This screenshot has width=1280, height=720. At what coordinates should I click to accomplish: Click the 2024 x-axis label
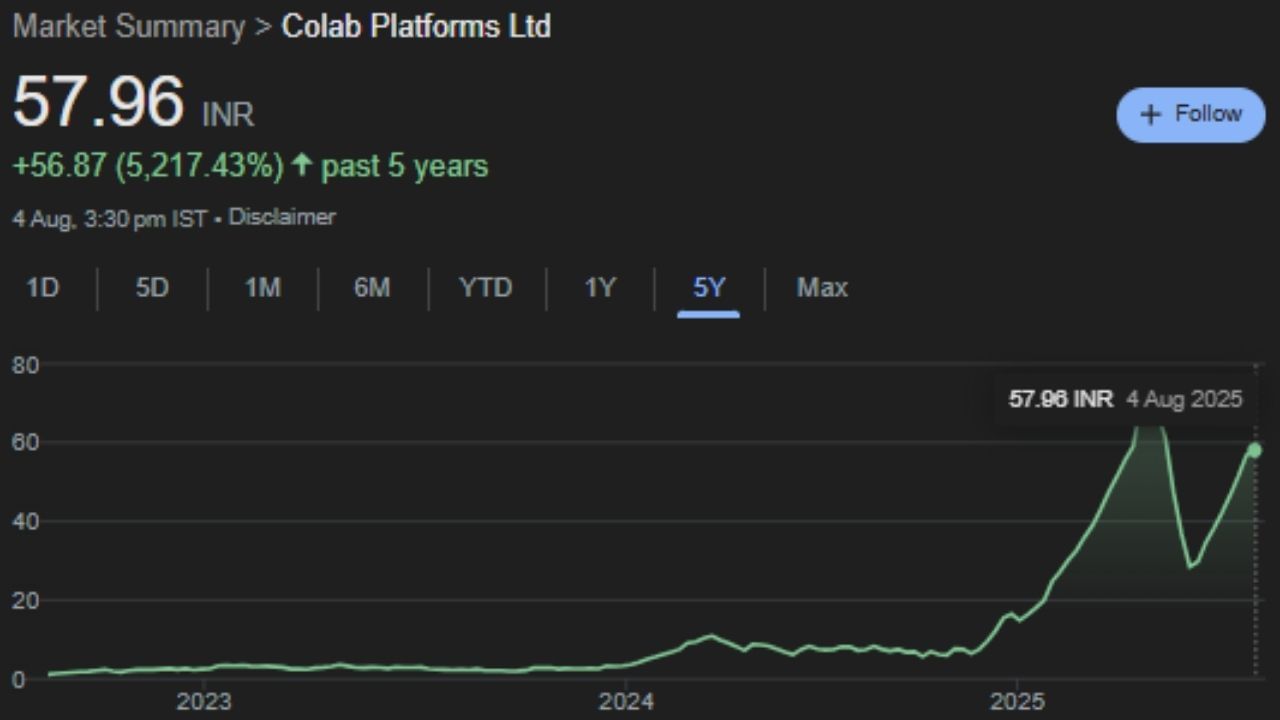626,699
